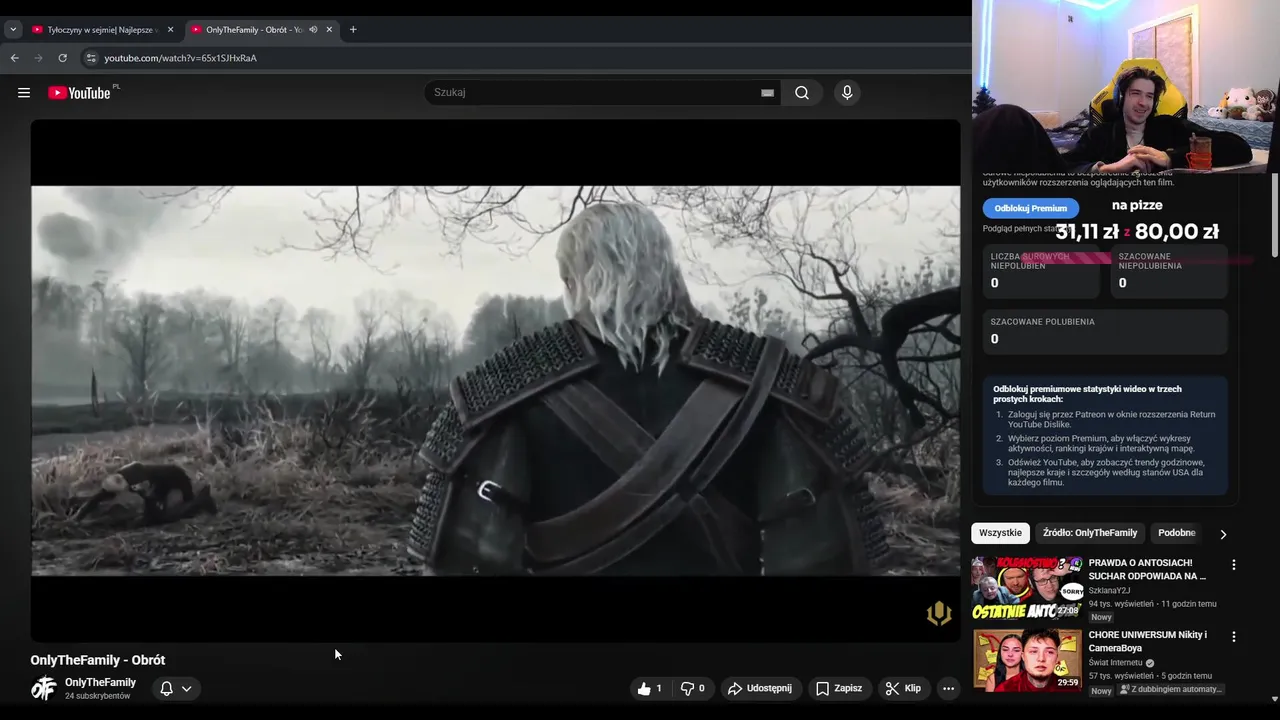Reload the page with the refresh icon
The height and width of the screenshot is (720, 1280).
point(62,58)
